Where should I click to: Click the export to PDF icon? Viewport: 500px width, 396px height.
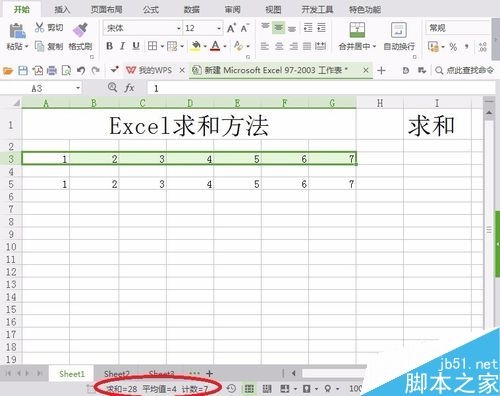[x=38, y=71]
